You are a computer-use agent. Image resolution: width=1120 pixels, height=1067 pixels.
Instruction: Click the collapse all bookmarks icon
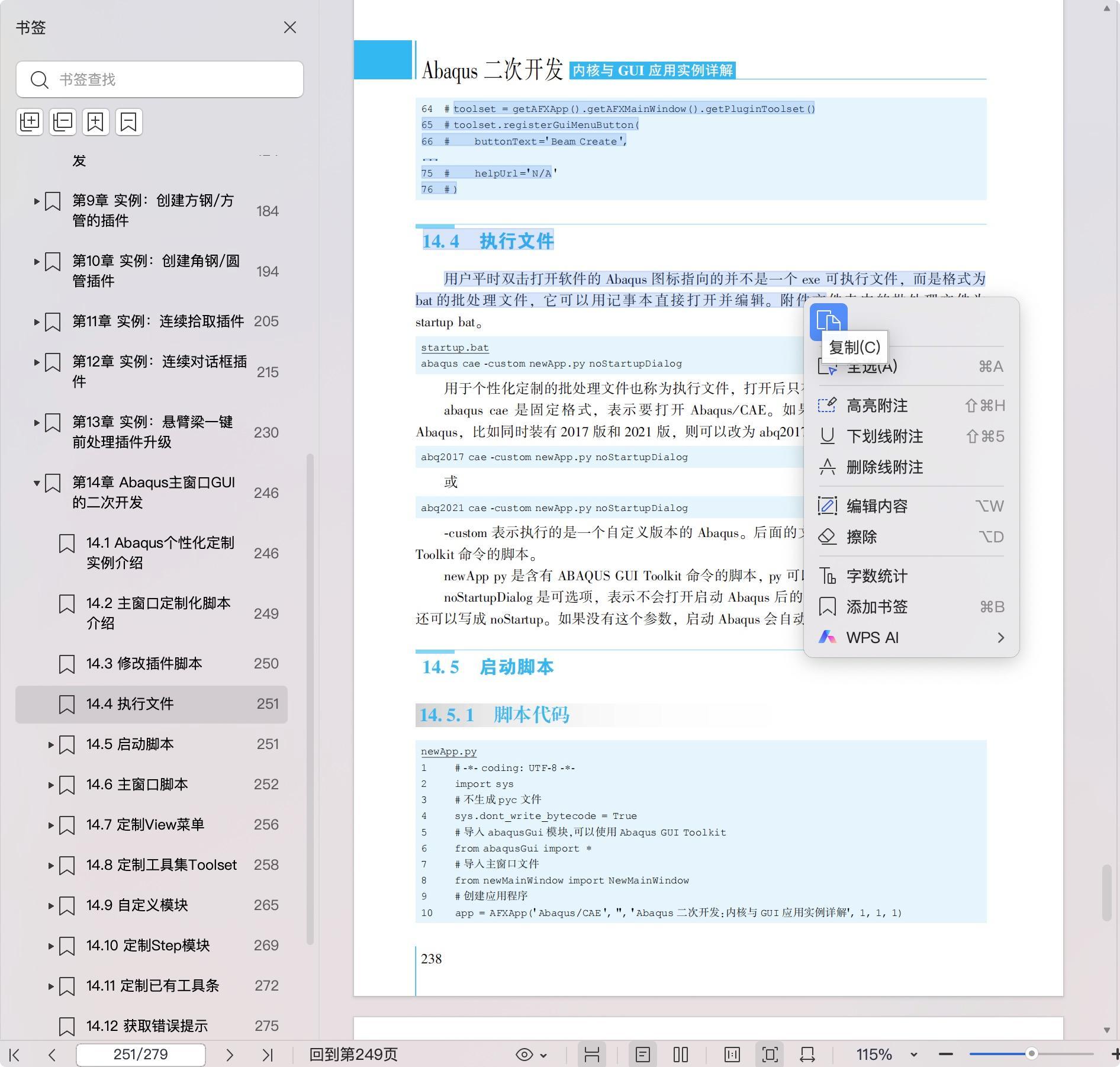(63, 122)
